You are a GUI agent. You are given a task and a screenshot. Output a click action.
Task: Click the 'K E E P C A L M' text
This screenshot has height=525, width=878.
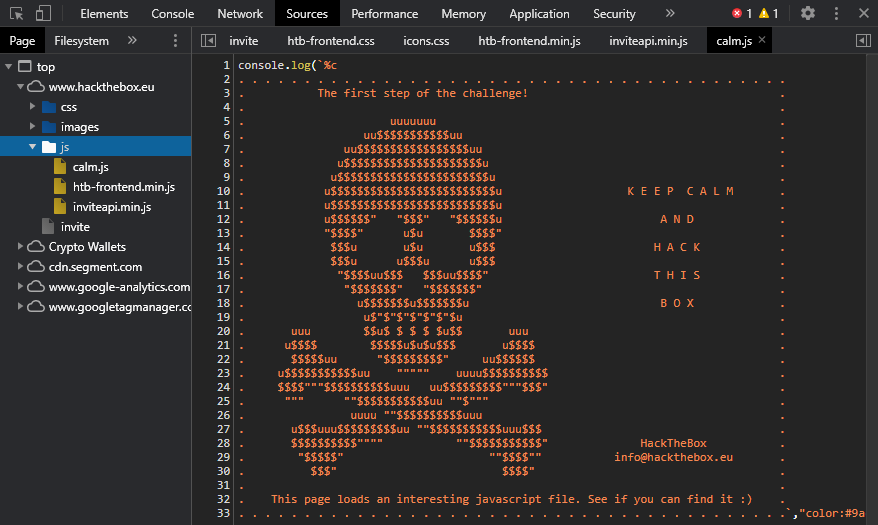point(680,191)
